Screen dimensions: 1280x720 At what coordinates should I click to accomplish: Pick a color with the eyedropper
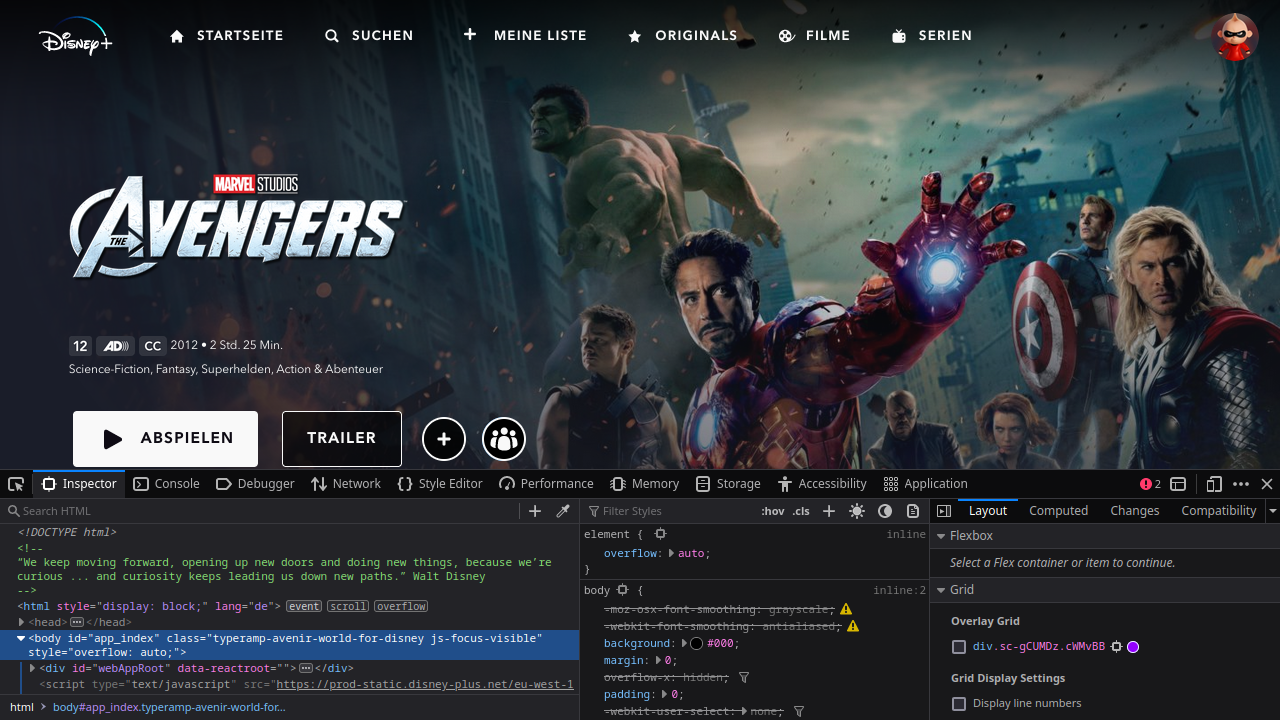563,511
